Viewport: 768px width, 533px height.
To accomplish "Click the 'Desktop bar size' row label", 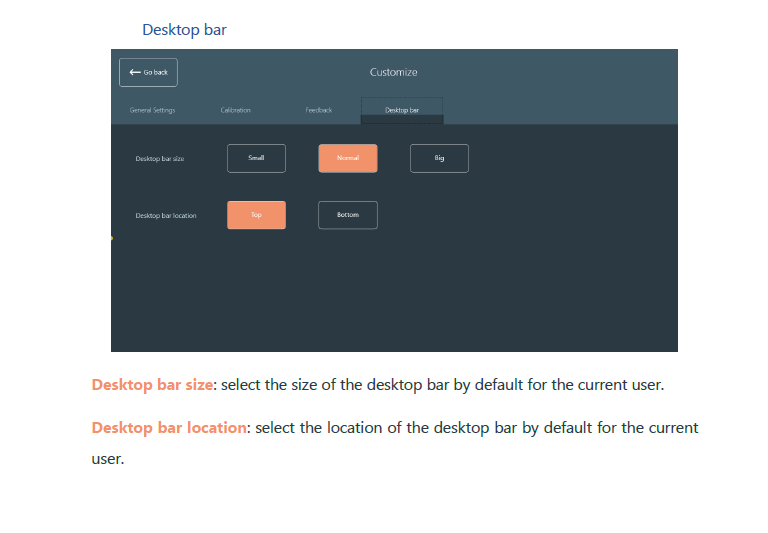I will pos(160,159).
